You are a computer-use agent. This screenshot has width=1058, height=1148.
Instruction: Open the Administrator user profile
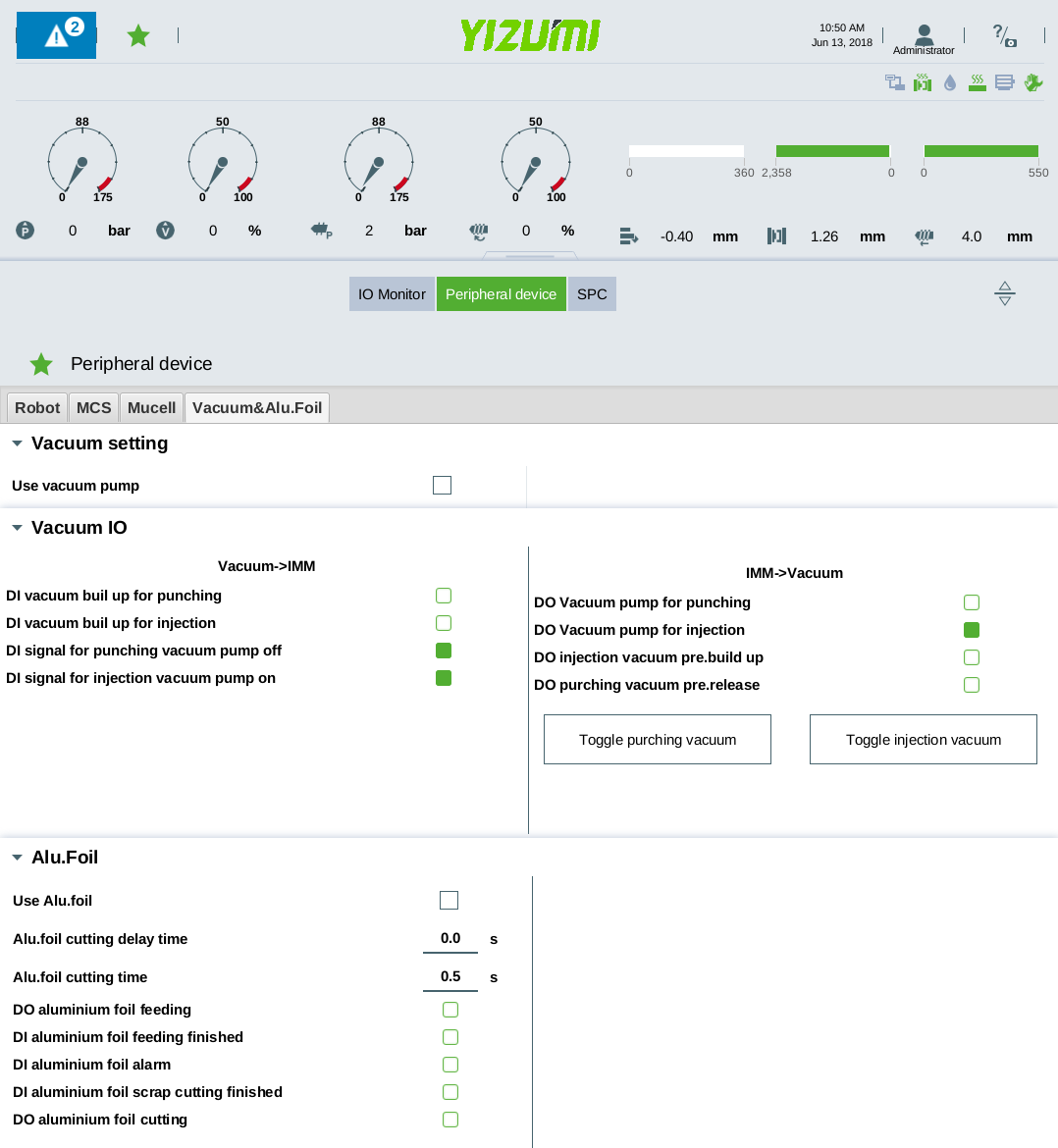[924, 39]
